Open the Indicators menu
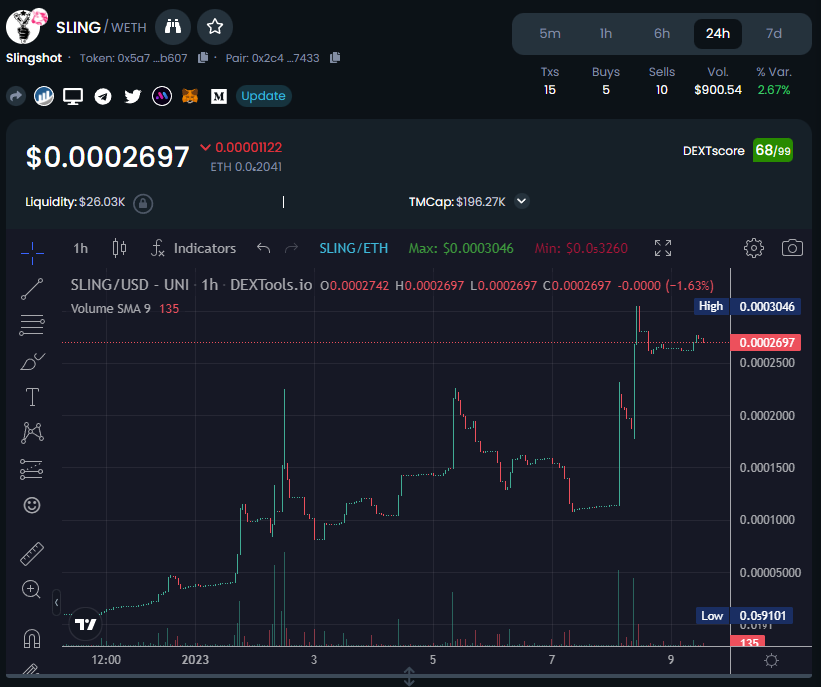 (x=194, y=248)
